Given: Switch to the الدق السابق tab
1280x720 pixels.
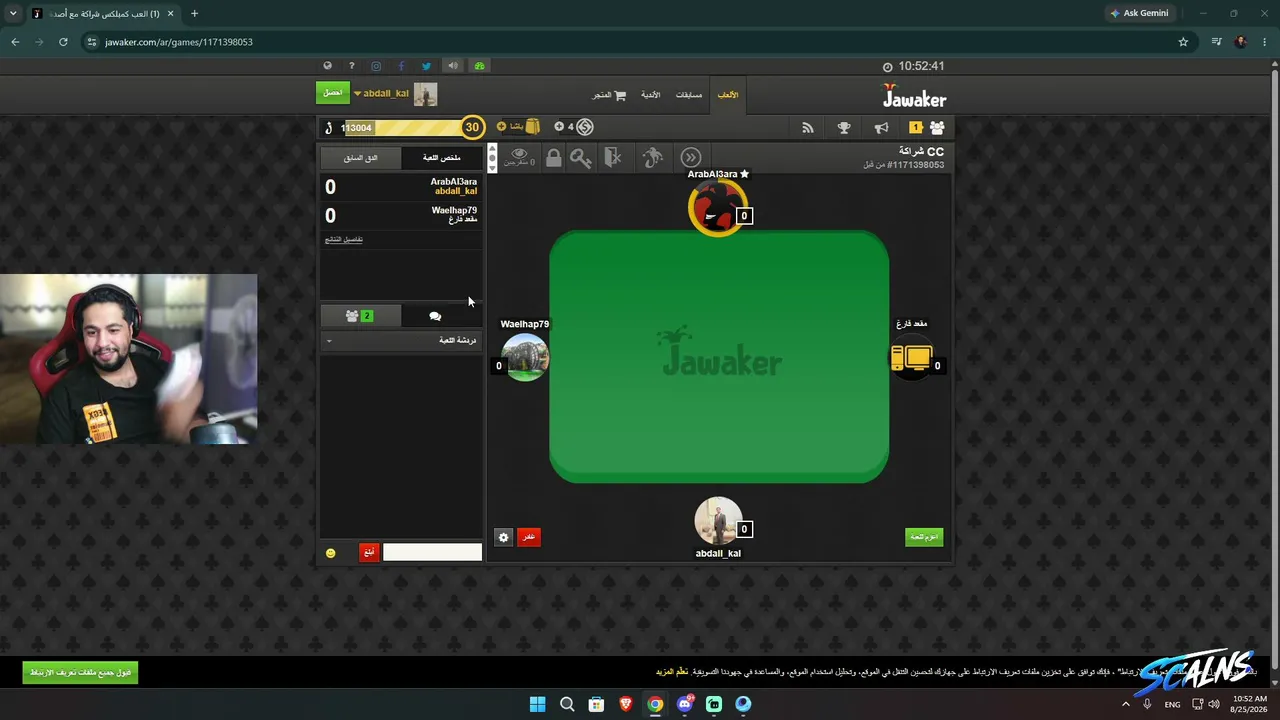Looking at the screenshot, I should 361,158.
